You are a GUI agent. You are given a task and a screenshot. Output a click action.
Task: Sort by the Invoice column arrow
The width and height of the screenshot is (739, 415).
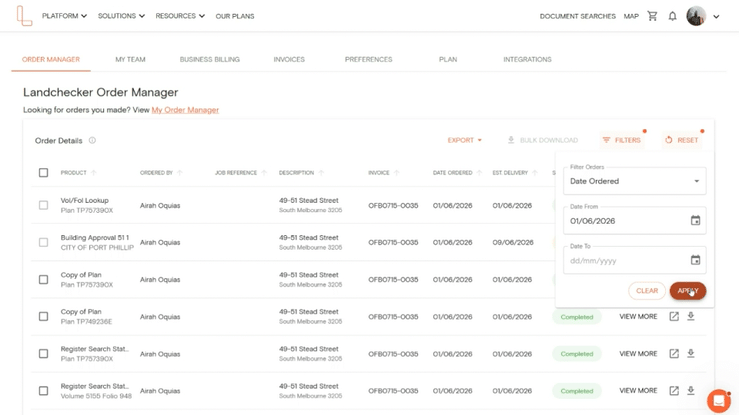(396, 173)
